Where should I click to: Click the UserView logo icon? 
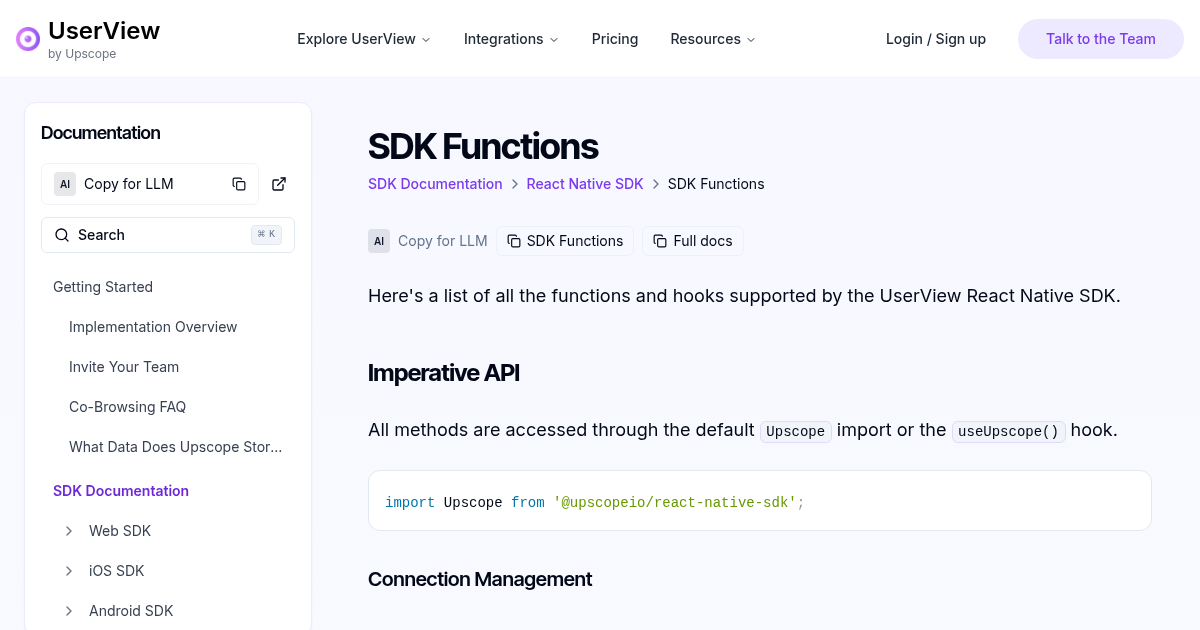coord(28,39)
